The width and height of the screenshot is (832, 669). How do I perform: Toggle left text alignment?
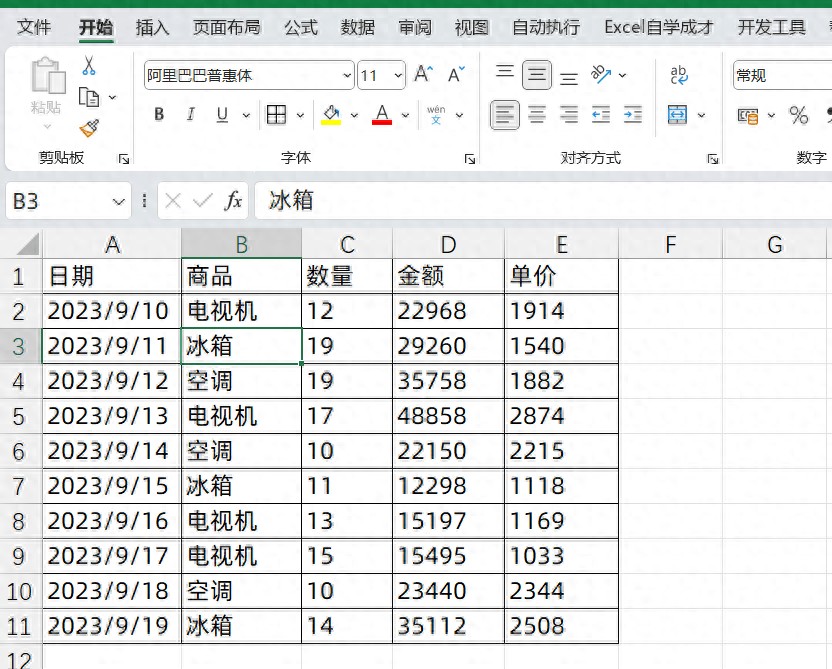pyautogui.click(x=505, y=115)
